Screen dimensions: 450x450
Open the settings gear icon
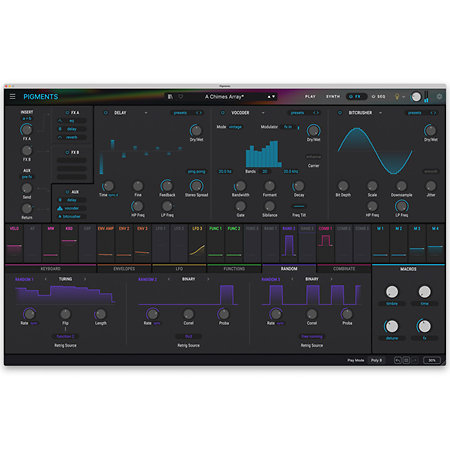pos(439,97)
